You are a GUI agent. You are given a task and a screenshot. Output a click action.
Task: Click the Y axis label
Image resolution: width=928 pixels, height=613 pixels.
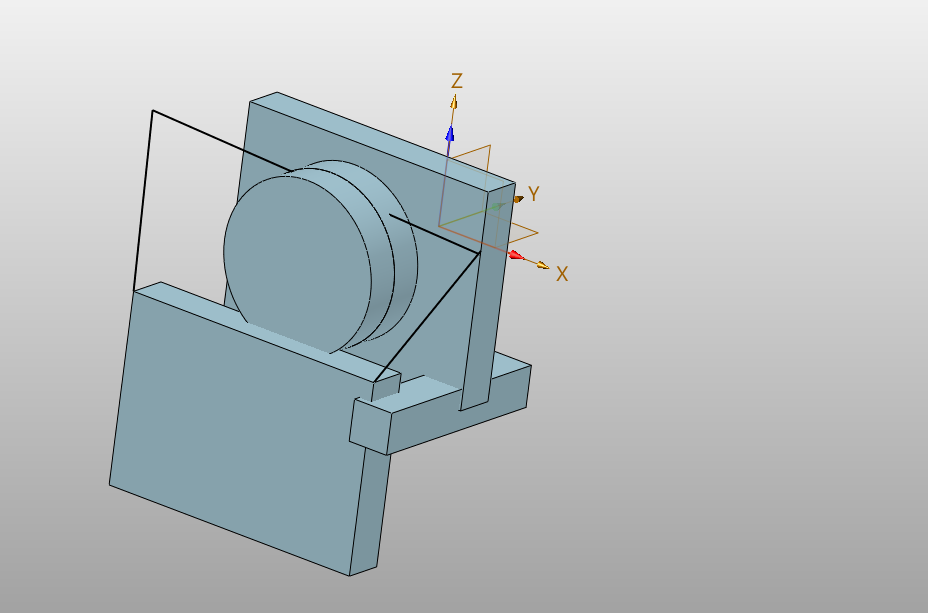coord(534,194)
